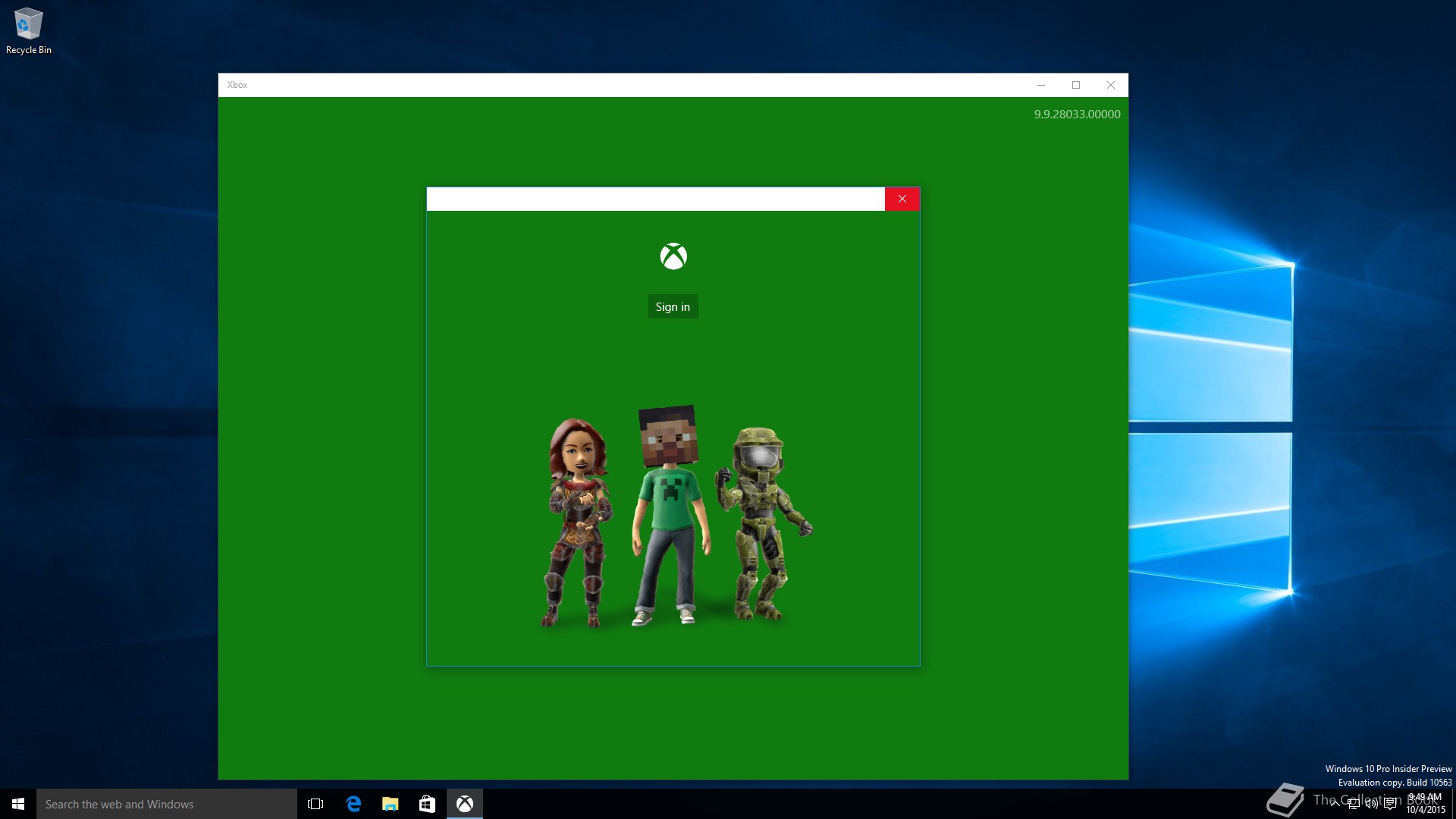
Task: Click the Sign in button
Action: click(673, 306)
